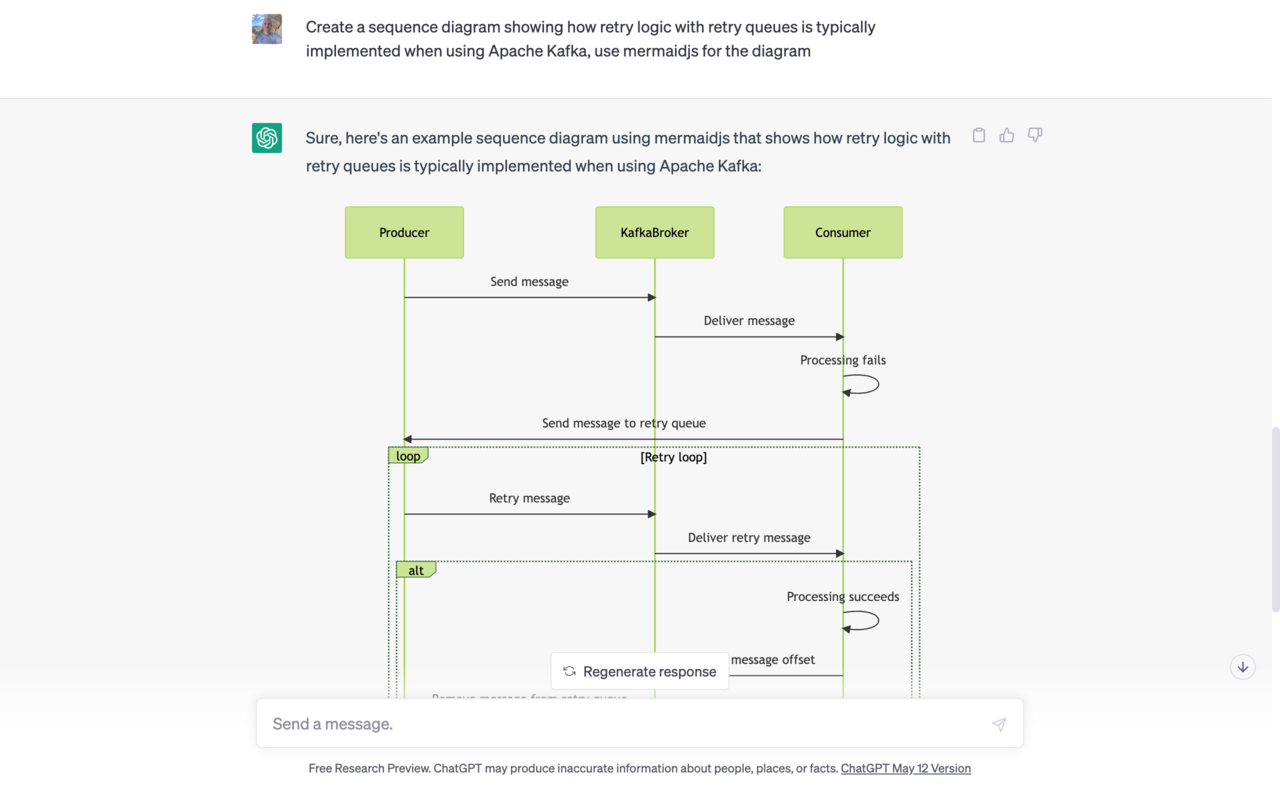Click the Retry loop label text
This screenshot has height=800, width=1280.
tap(673, 457)
